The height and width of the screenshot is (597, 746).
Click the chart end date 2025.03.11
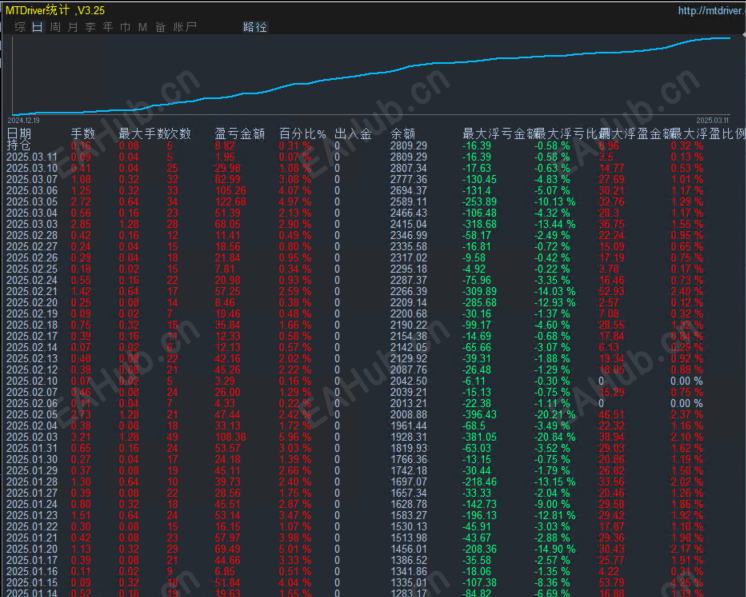pos(713,120)
